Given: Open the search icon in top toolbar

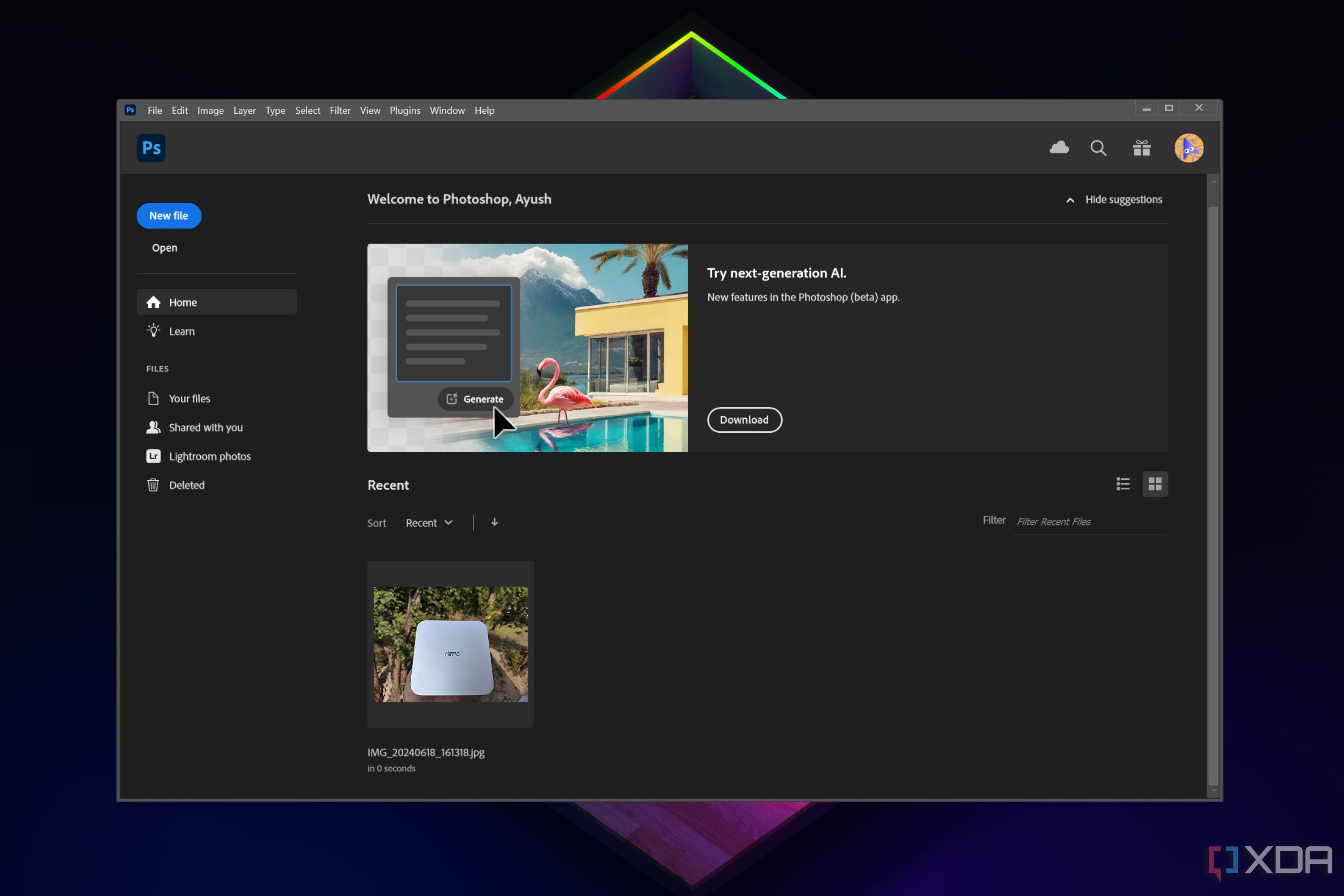Looking at the screenshot, I should coord(1098,148).
